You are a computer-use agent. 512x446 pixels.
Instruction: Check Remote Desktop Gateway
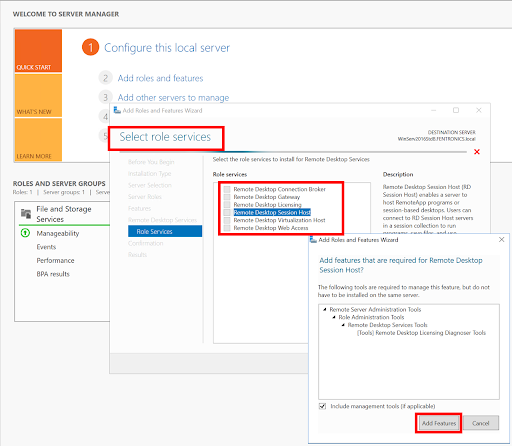coord(227,197)
